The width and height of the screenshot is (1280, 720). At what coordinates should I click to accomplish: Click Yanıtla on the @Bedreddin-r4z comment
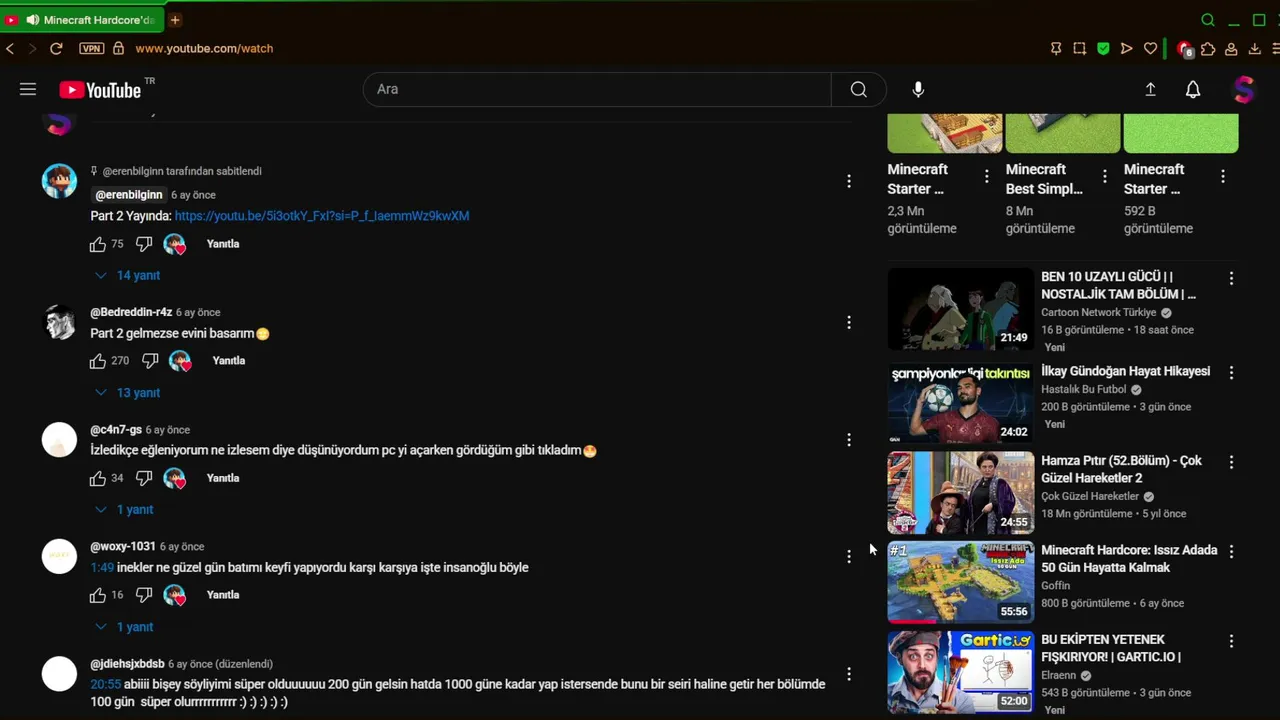click(x=229, y=361)
